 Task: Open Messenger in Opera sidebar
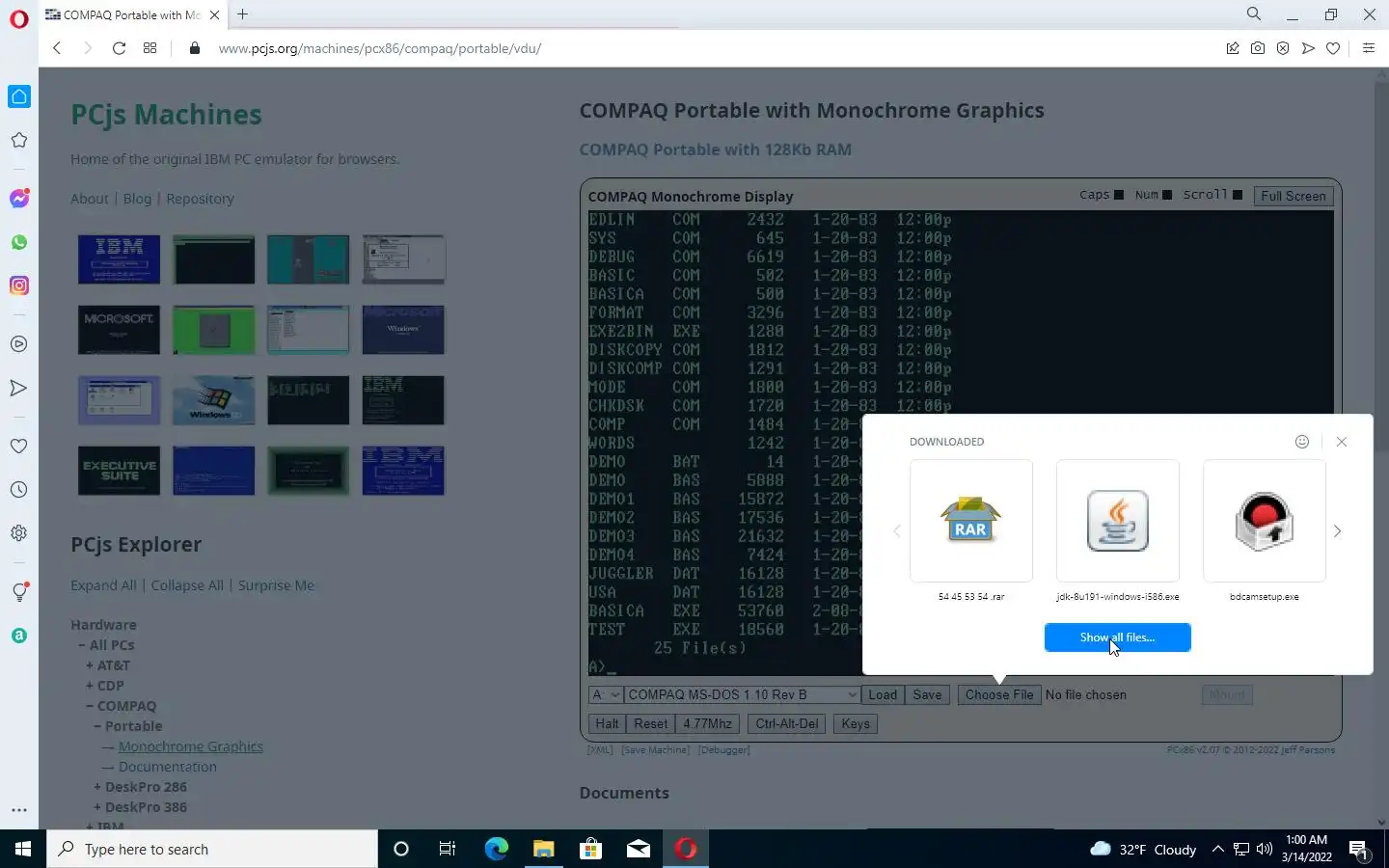point(19,198)
